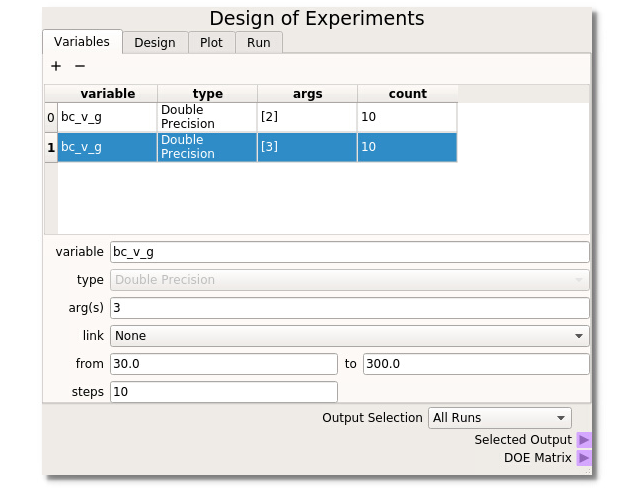Switch to the Plot tab

(x=211, y=42)
